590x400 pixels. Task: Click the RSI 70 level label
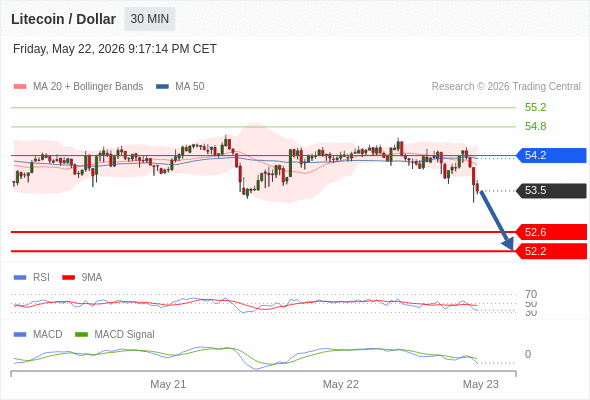[531, 294]
